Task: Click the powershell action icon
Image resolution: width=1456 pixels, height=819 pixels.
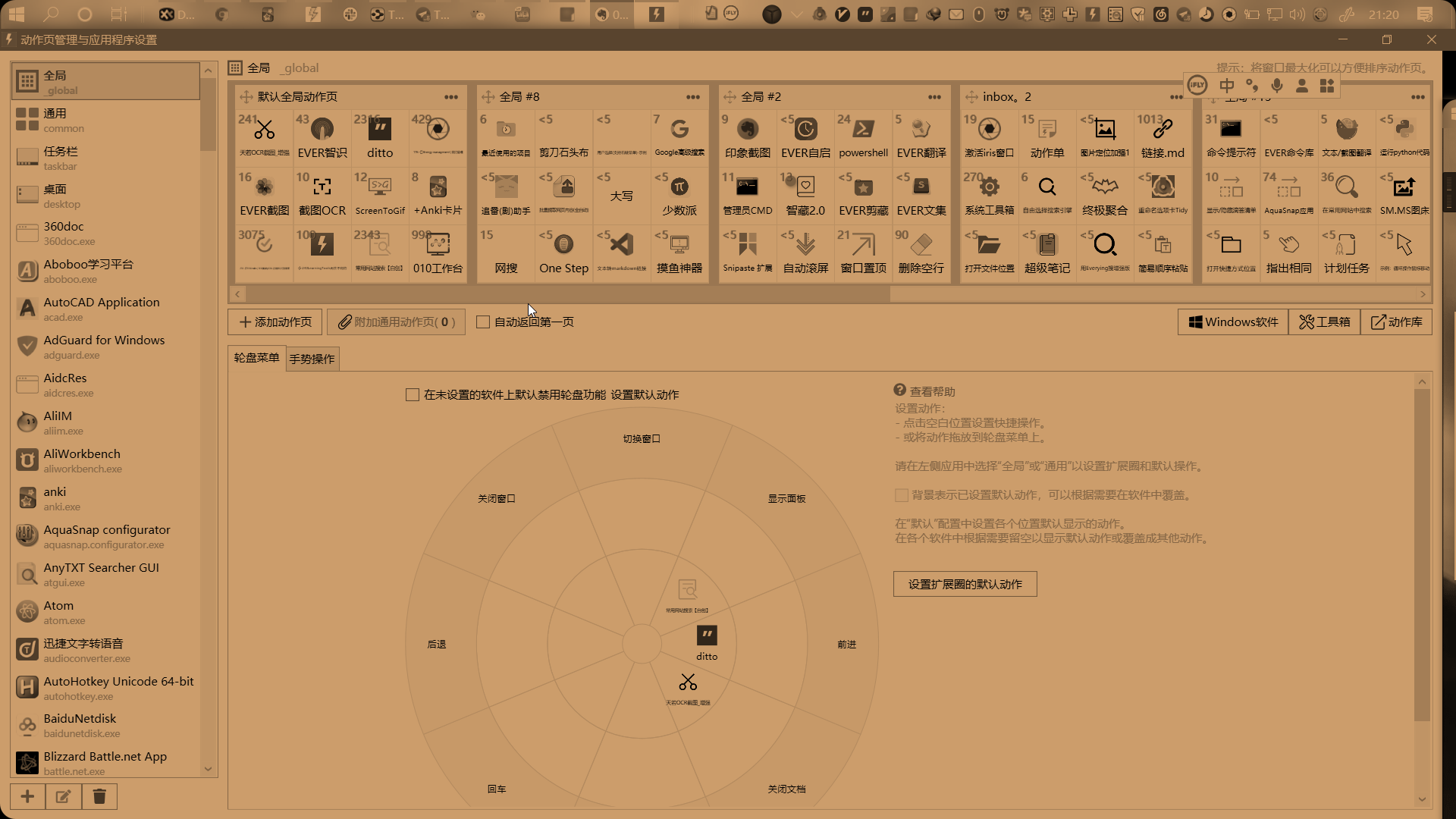Action: tap(863, 130)
